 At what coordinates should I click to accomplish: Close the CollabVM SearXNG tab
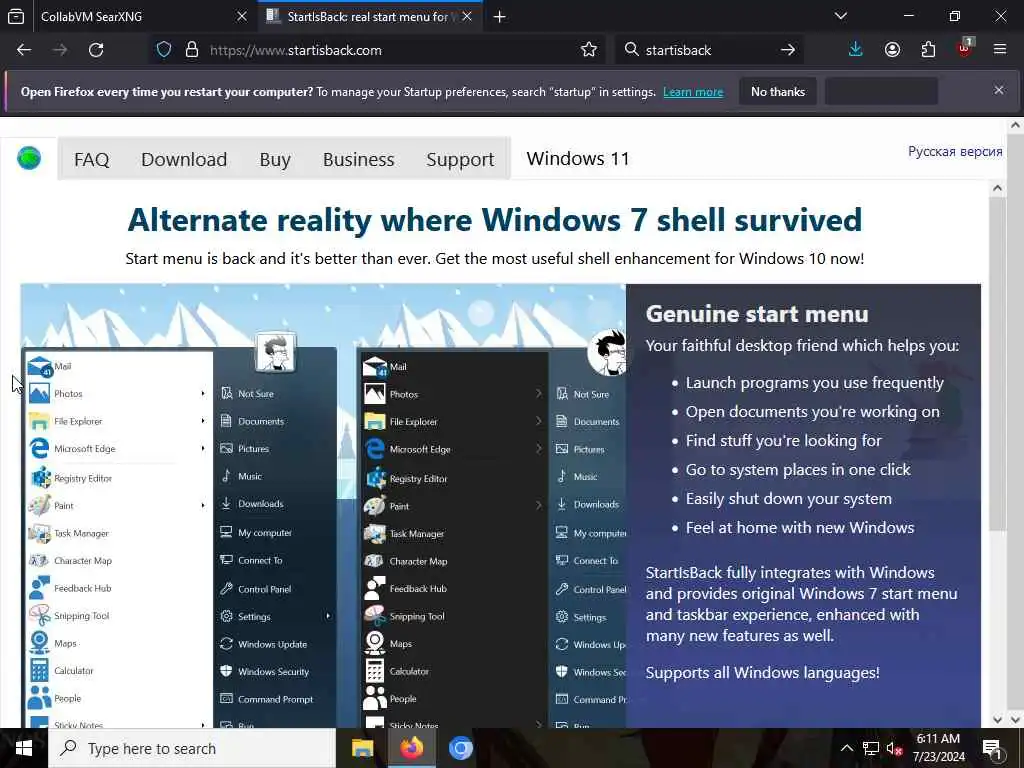tap(242, 16)
